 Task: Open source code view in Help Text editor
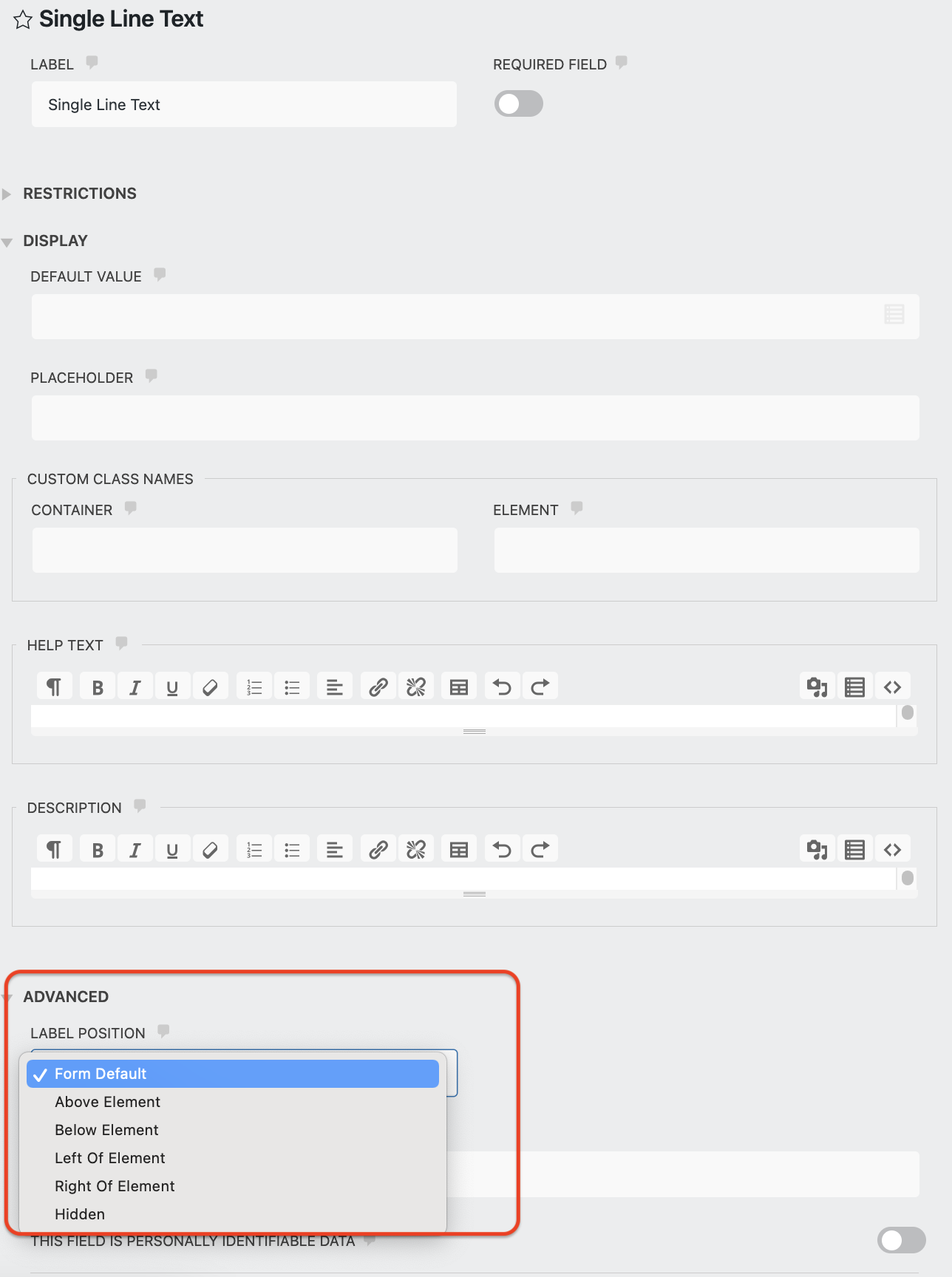click(892, 687)
